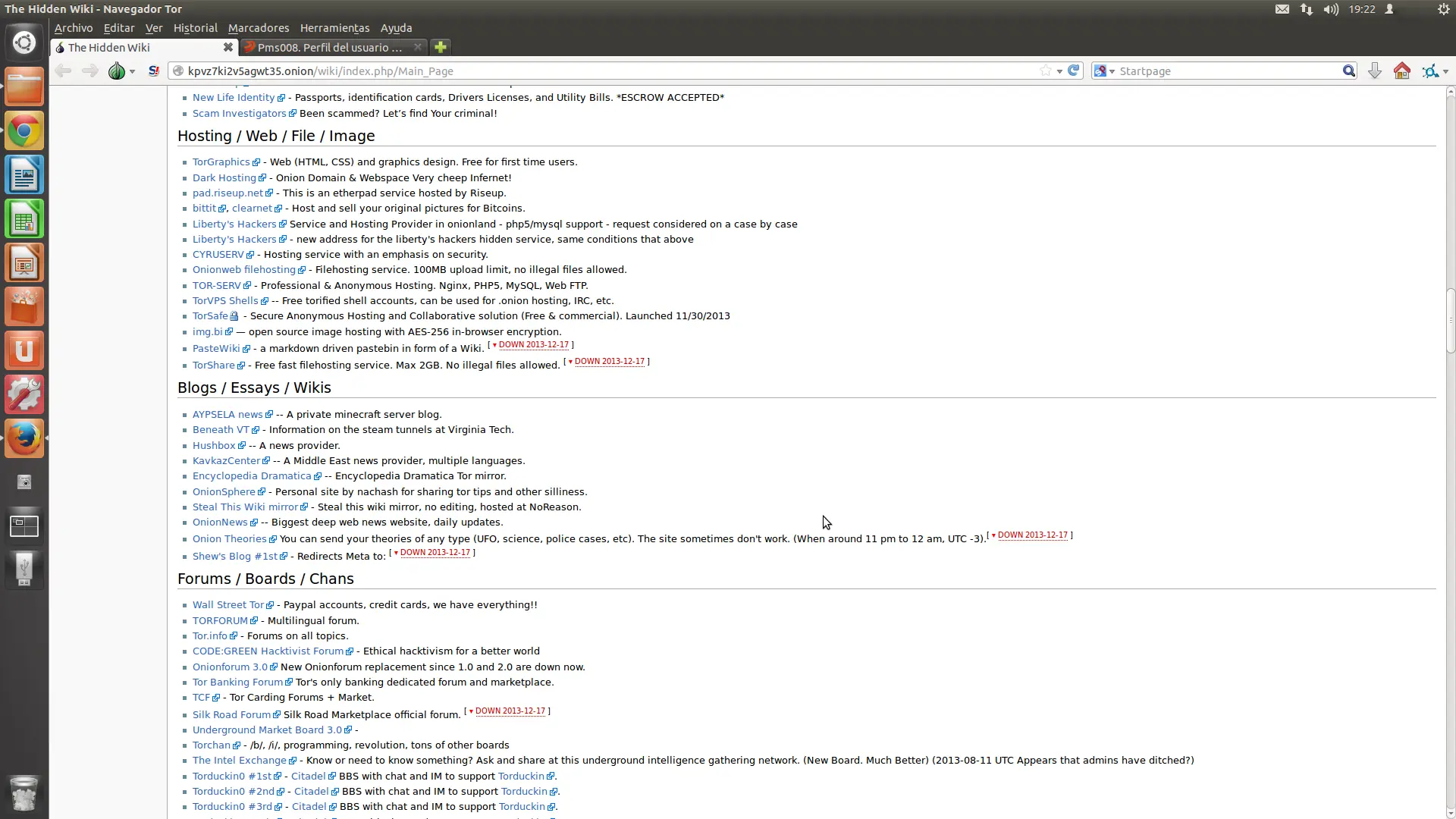Go forward with the forward arrow

(x=89, y=71)
